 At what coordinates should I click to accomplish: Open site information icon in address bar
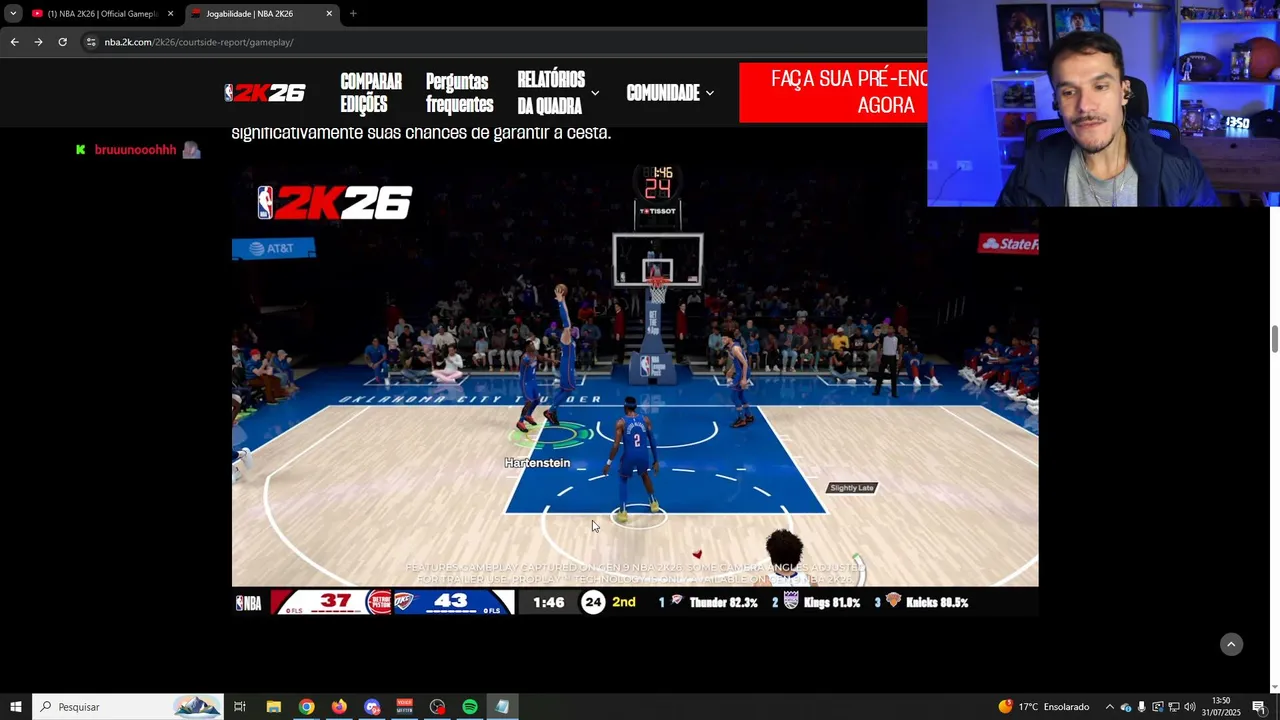(91, 42)
